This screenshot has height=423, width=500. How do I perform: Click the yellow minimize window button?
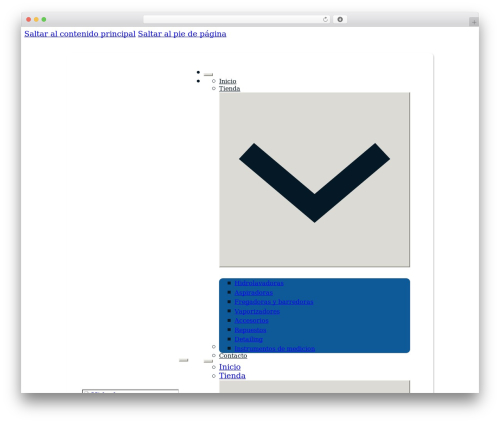pyautogui.click(x=36, y=19)
